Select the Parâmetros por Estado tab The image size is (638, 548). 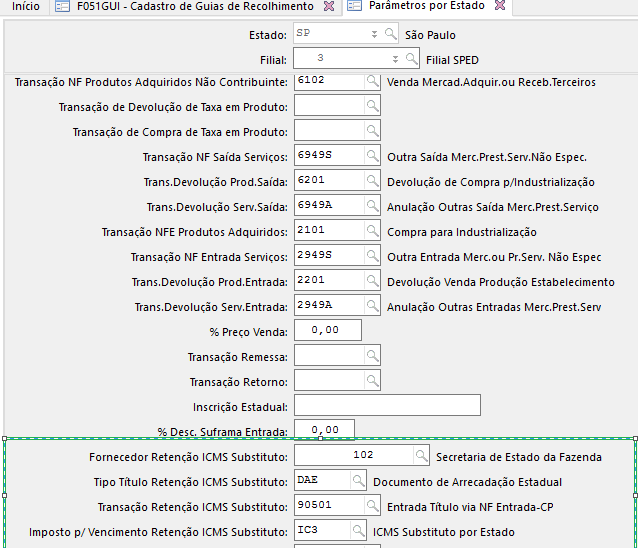[x=426, y=6]
